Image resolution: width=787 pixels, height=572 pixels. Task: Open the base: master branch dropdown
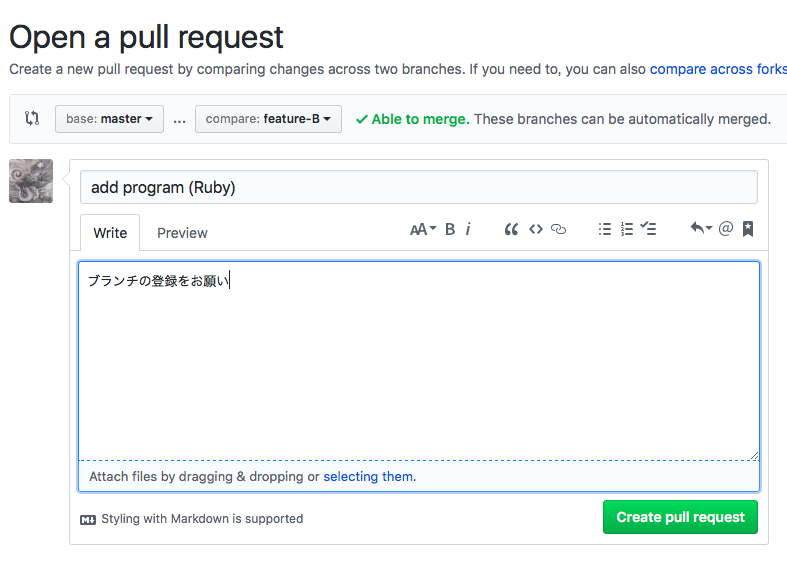point(109,119)
